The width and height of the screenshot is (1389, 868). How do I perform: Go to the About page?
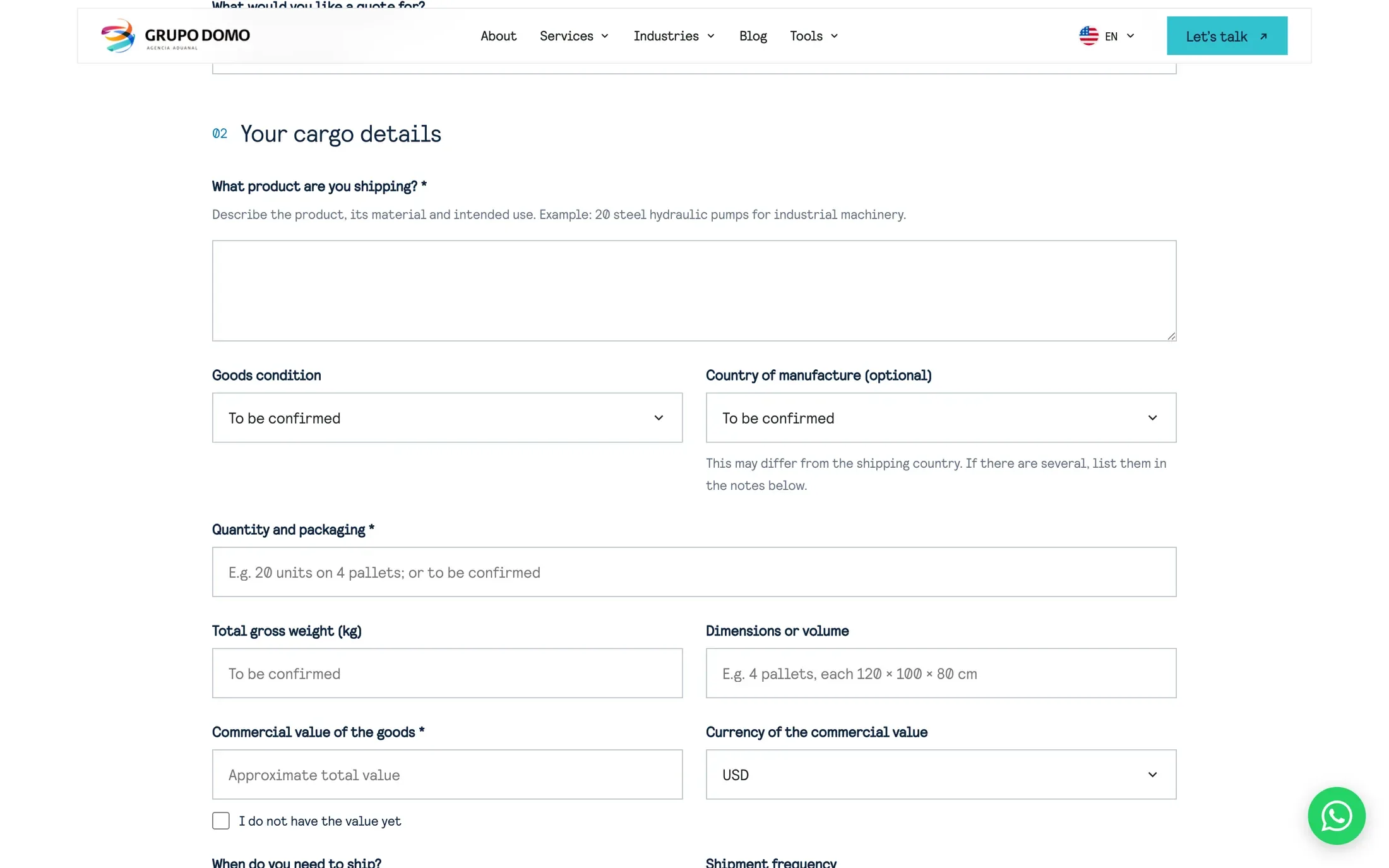tap(498, 36)
